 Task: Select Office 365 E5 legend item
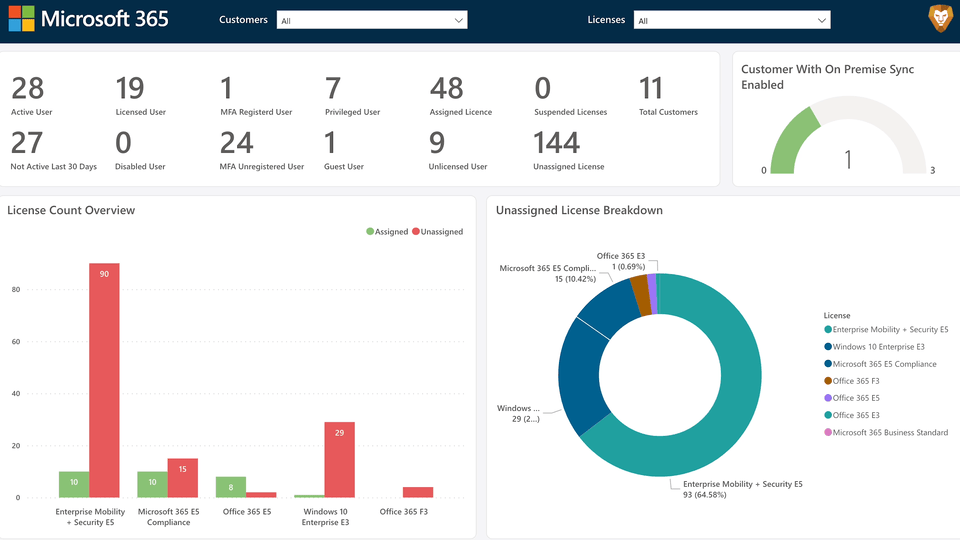tap(854, 398)
